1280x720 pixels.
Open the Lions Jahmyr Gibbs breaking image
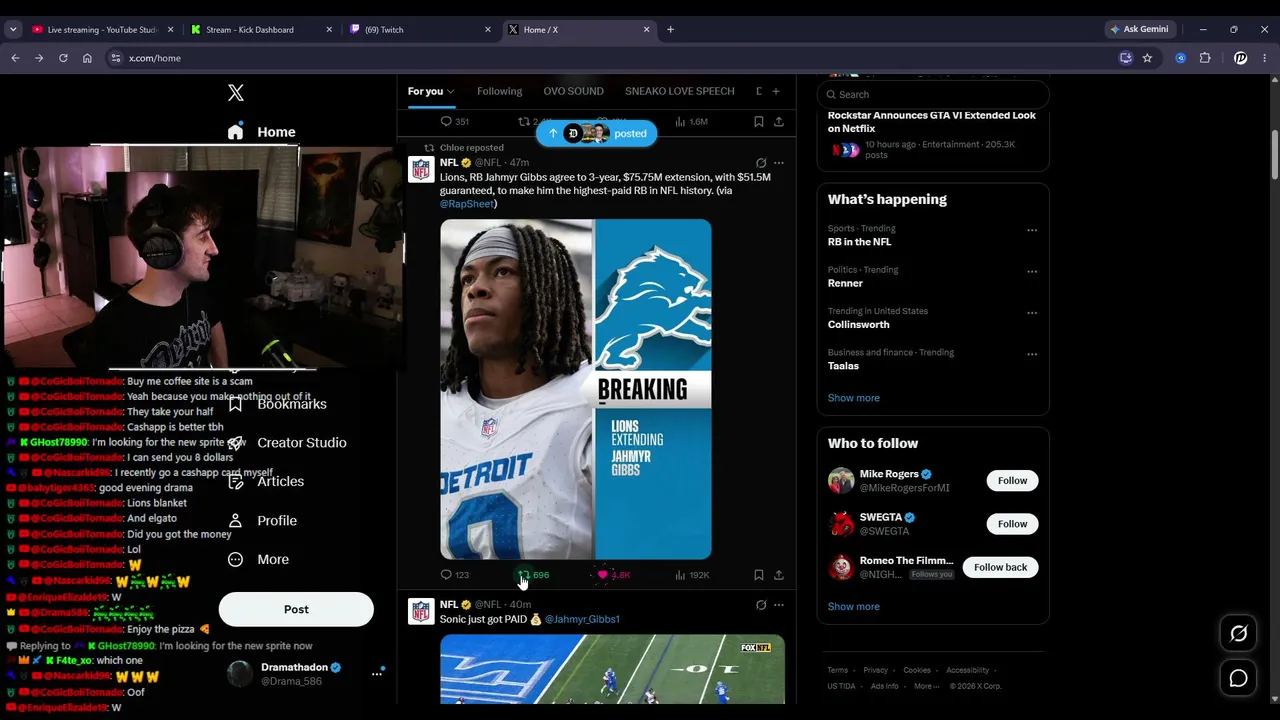coord(576,389)
